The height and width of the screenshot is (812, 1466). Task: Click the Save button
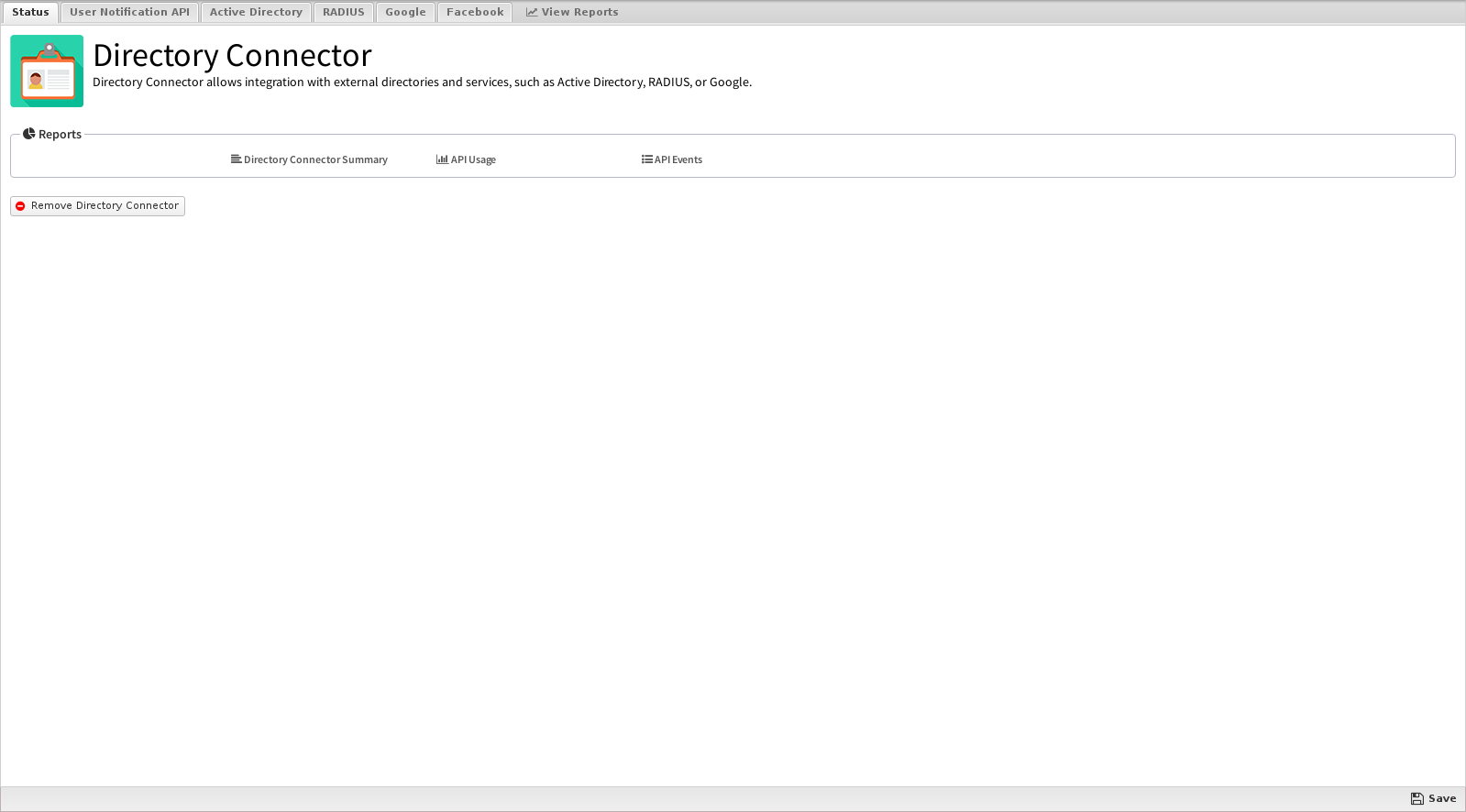click(x=1433, y=798)
